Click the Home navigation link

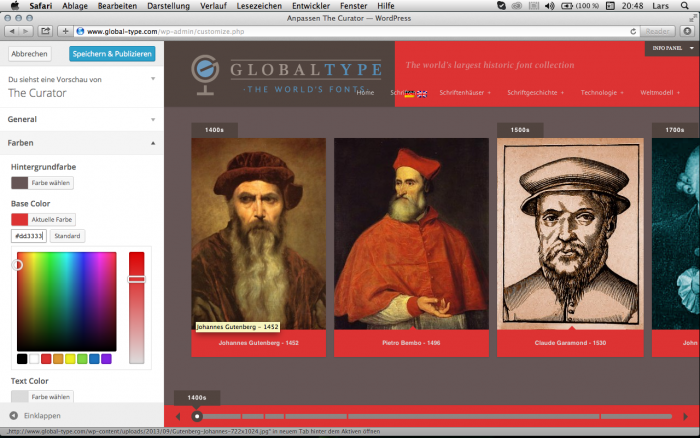tap(365, 92)
